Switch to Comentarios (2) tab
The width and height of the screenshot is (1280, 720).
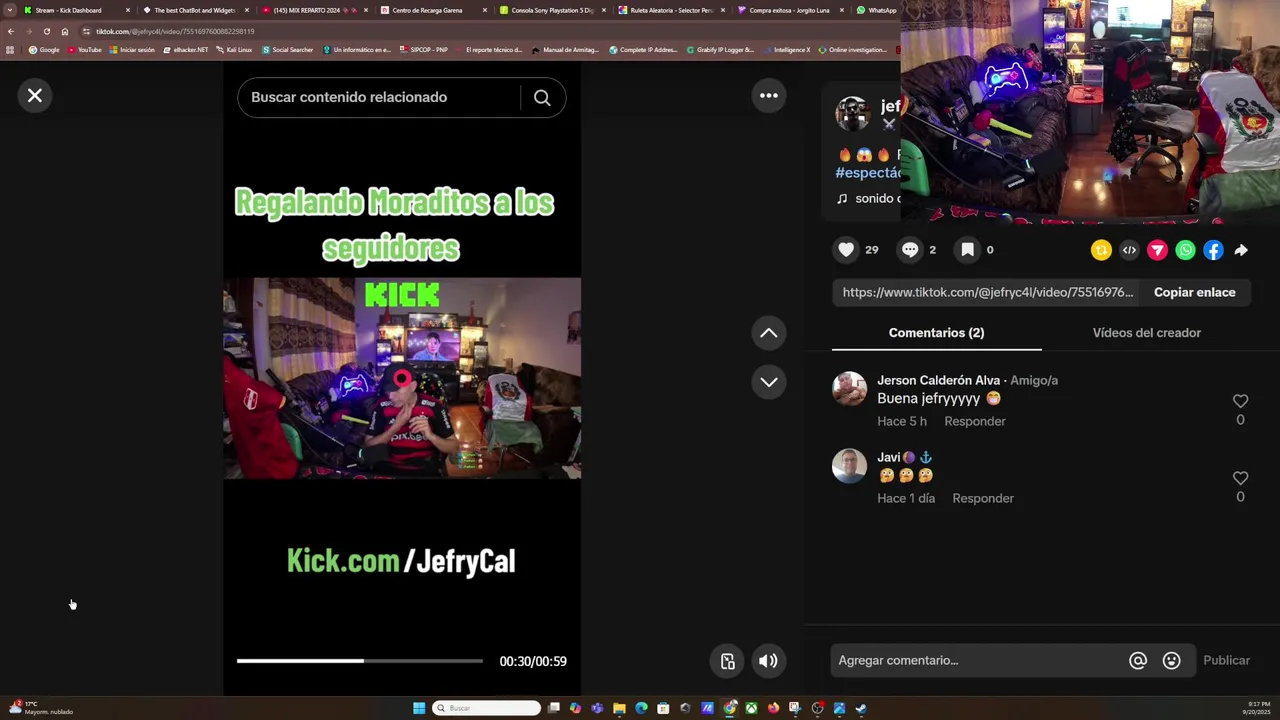click(x=936, y=333)
